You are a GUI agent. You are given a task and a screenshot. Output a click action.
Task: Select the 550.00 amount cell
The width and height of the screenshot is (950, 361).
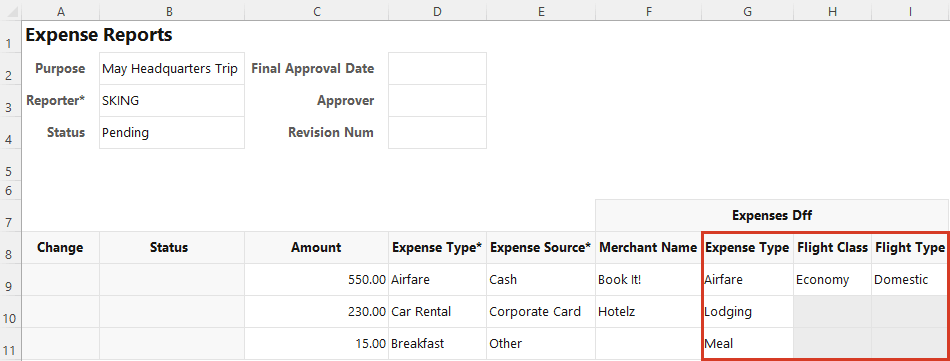pos(316,280)
